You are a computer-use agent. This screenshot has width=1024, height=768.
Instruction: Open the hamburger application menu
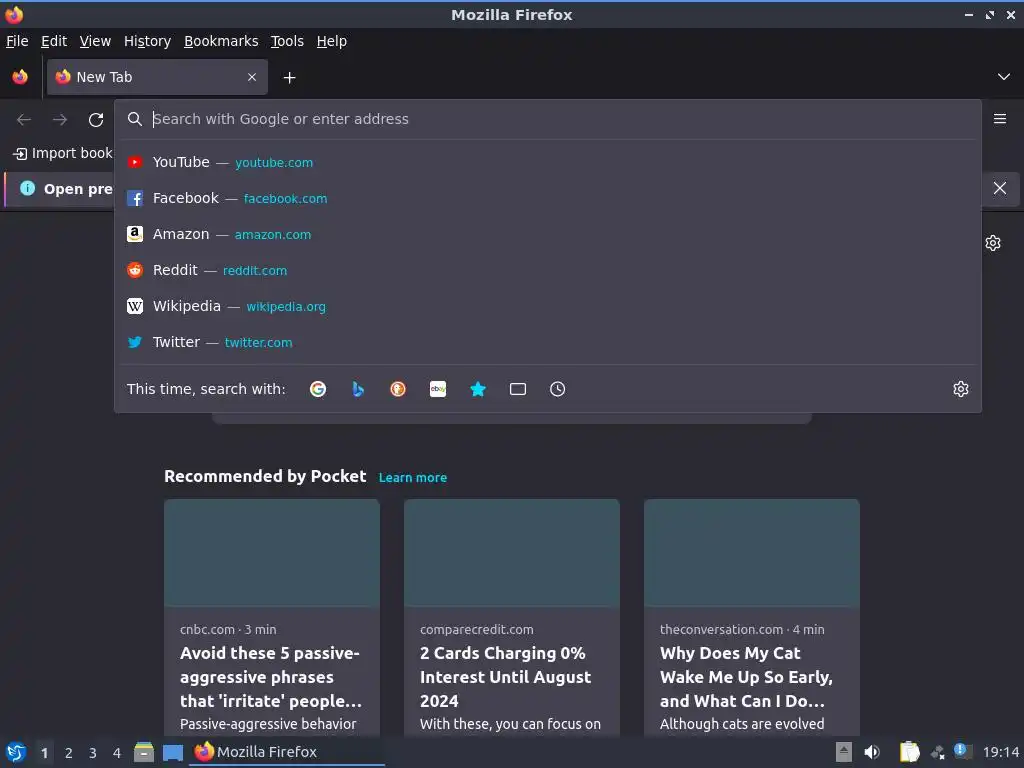1000,119
